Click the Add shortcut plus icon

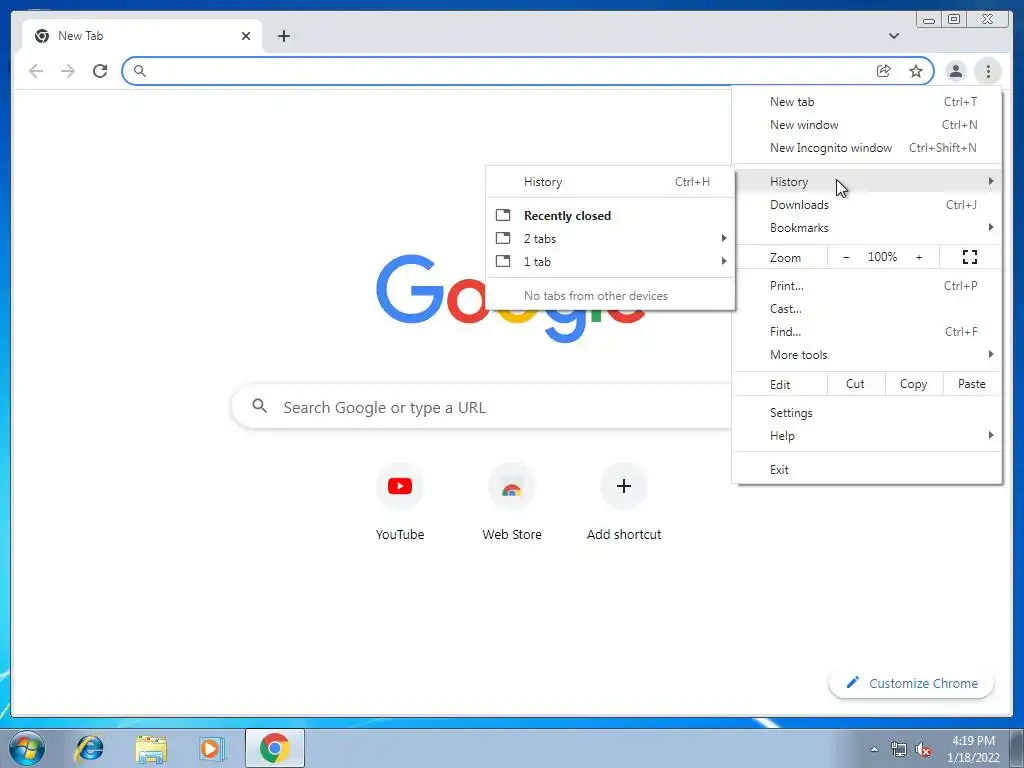[x=624, y=486]
